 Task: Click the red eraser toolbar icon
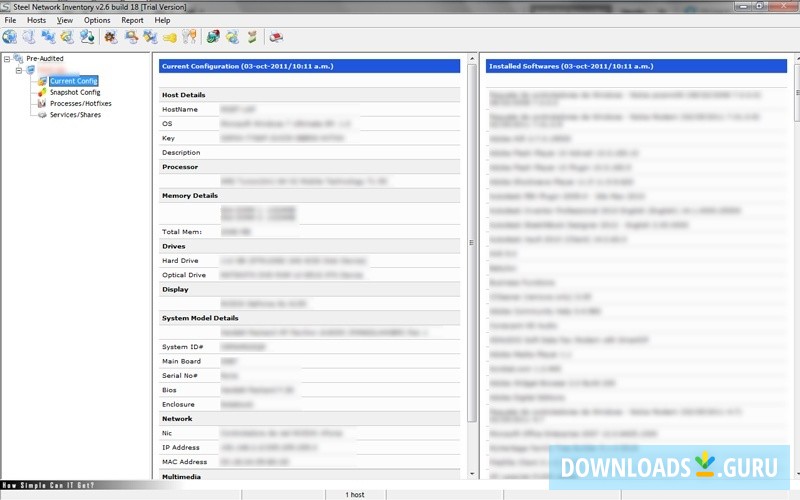click(276, 37)
